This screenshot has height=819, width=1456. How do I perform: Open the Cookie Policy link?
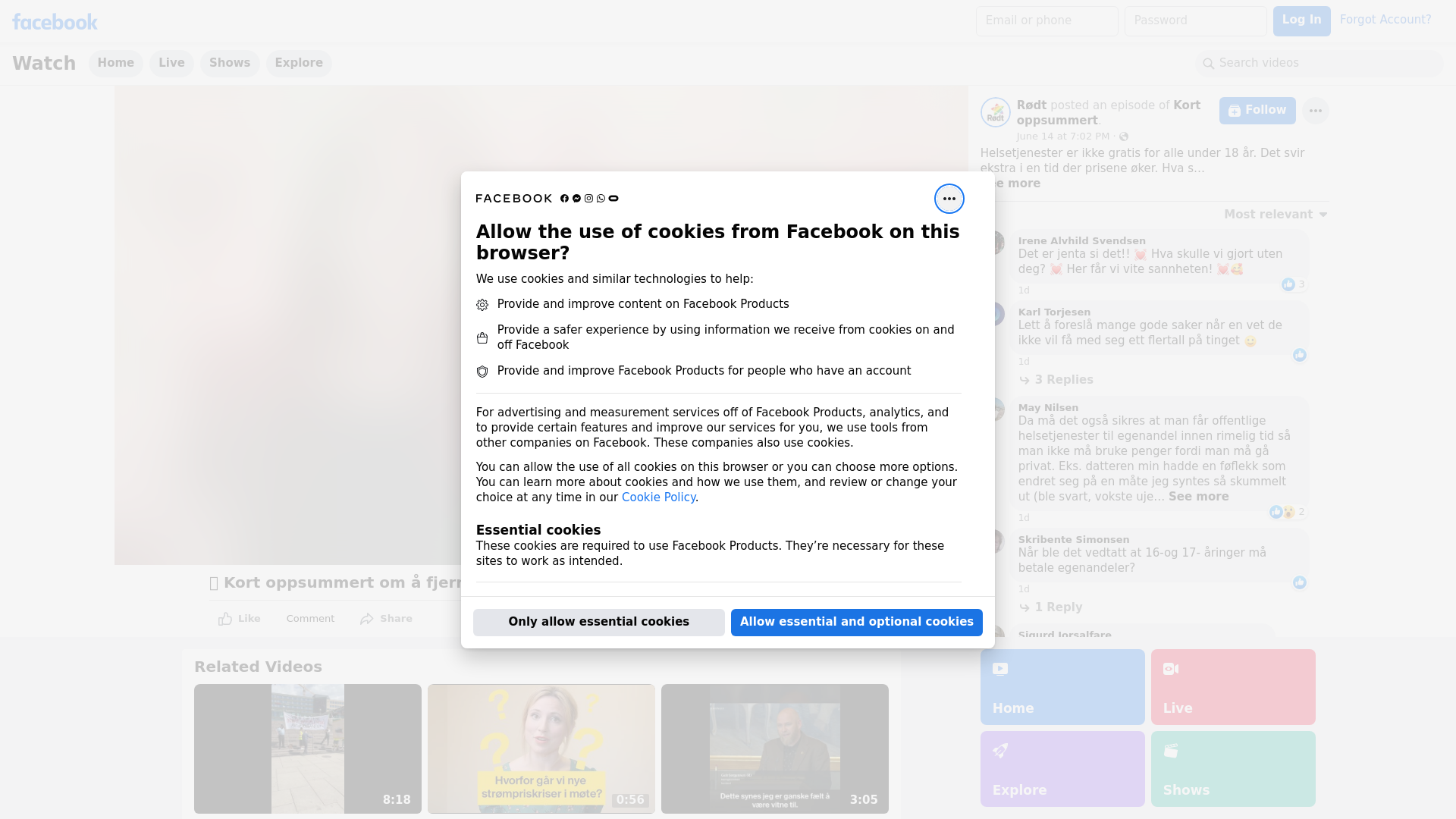(x=658, y=497)
